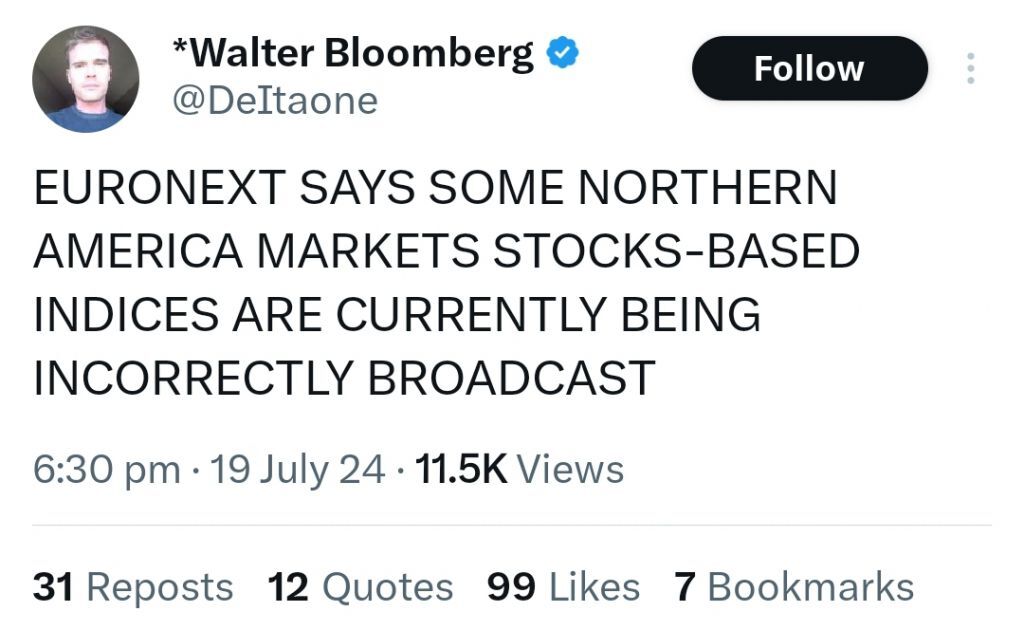Open the three-dot more options menu
The image size is (1024, 630).
969,68
